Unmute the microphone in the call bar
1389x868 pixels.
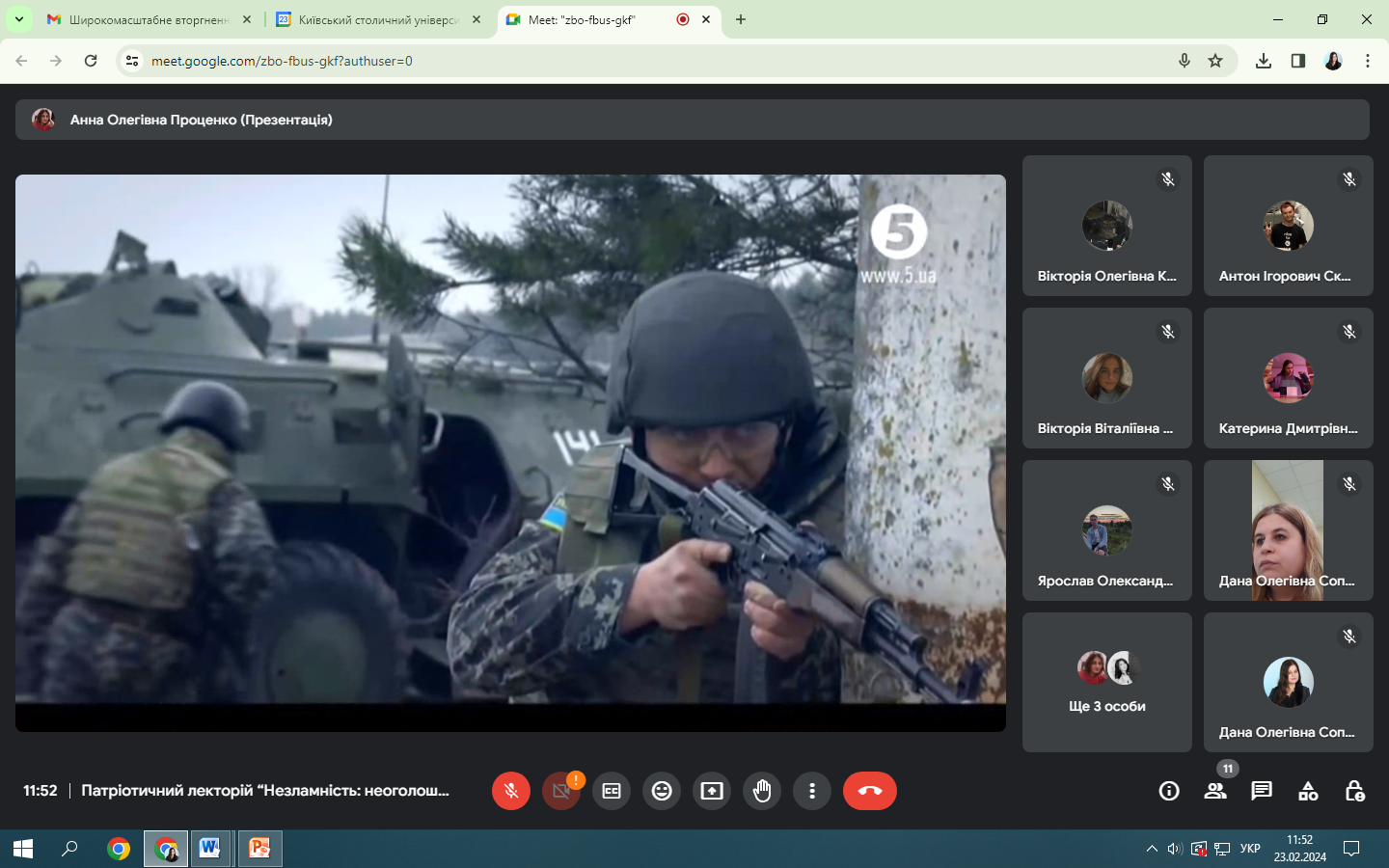tap(511, 791)
